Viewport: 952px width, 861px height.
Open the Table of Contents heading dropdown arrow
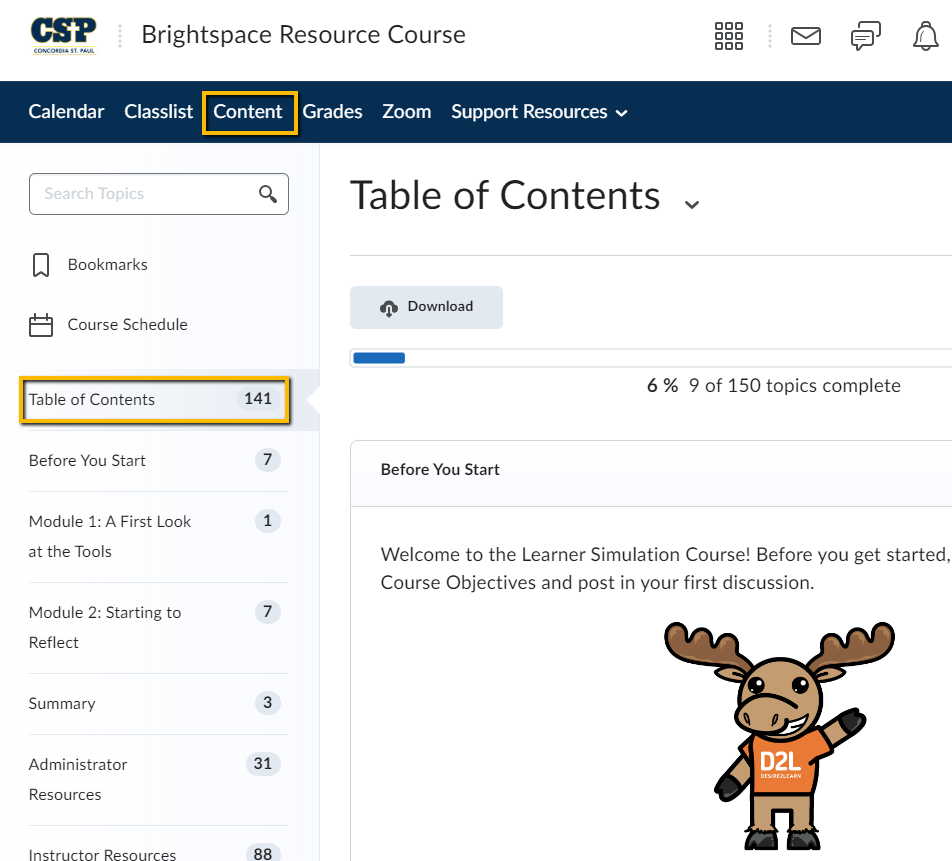[691, 203]
